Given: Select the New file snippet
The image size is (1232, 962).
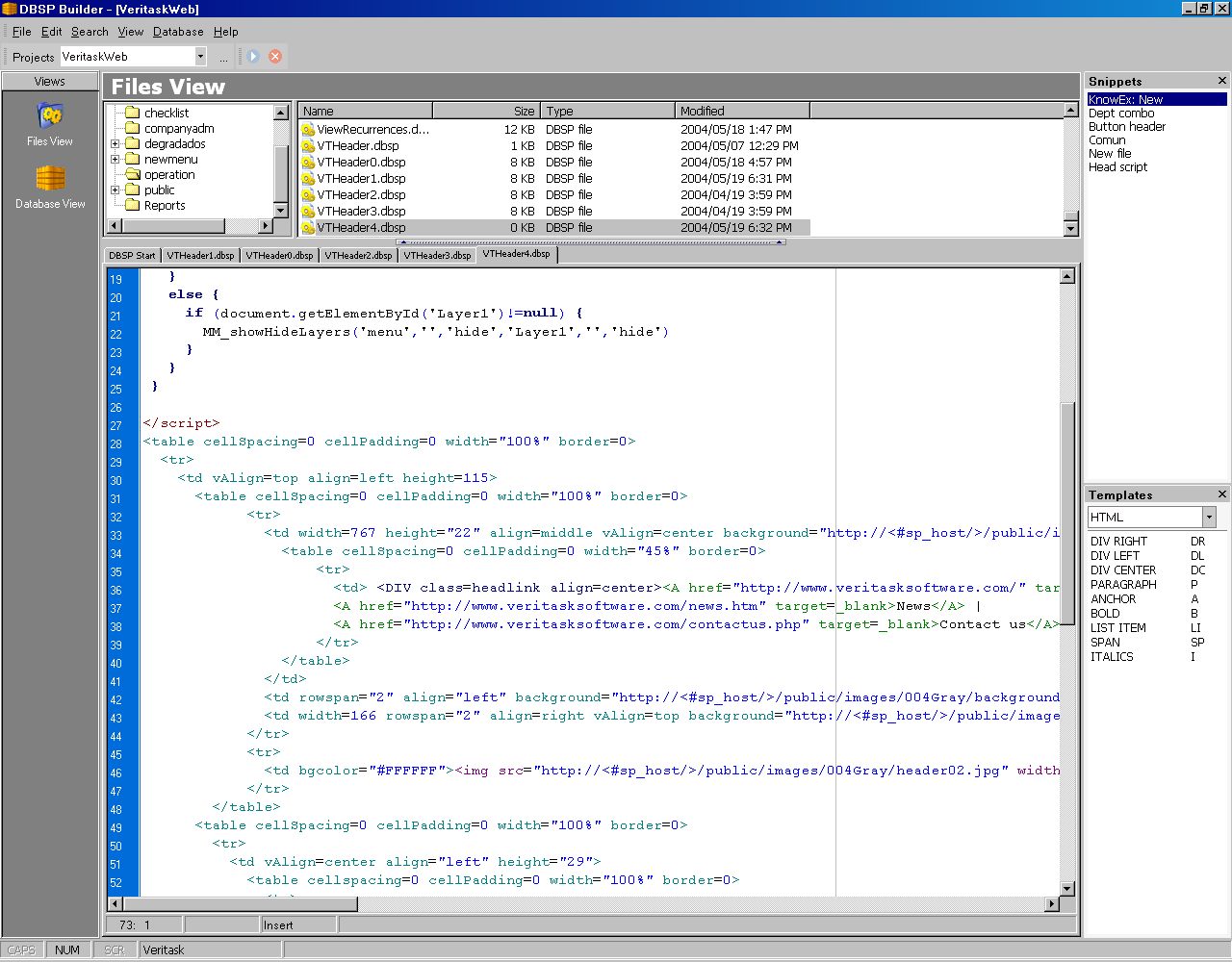Looking at the screenshot, I should (x=1110, y=153).
